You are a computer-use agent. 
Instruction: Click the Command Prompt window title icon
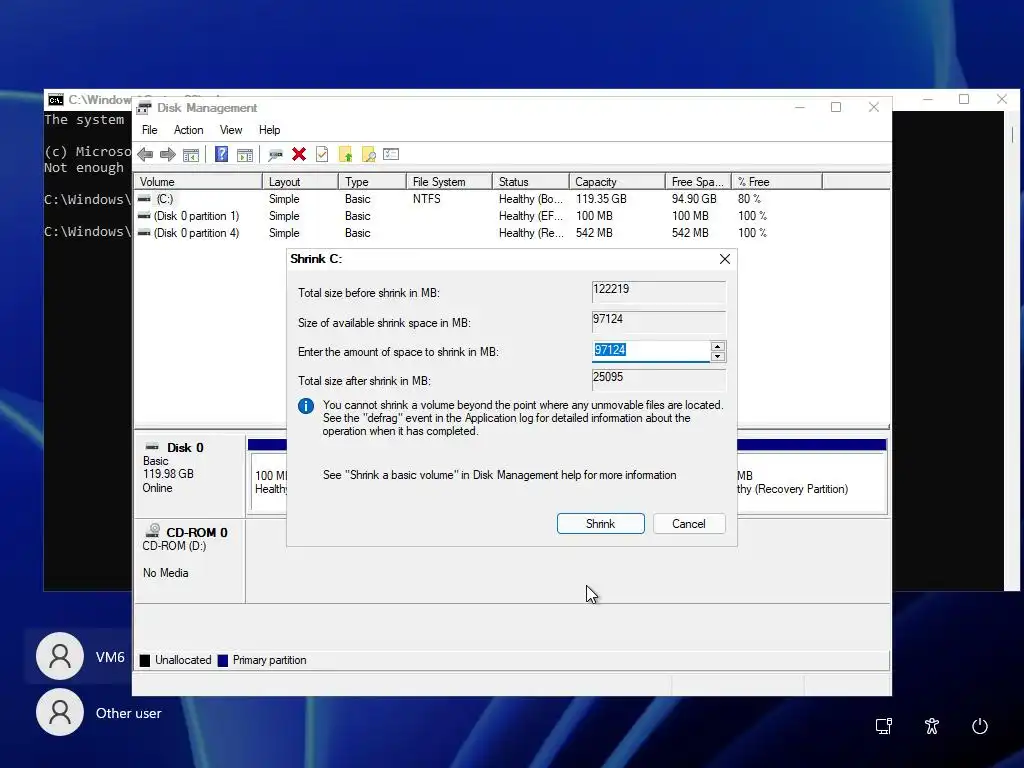pos(56,99)
